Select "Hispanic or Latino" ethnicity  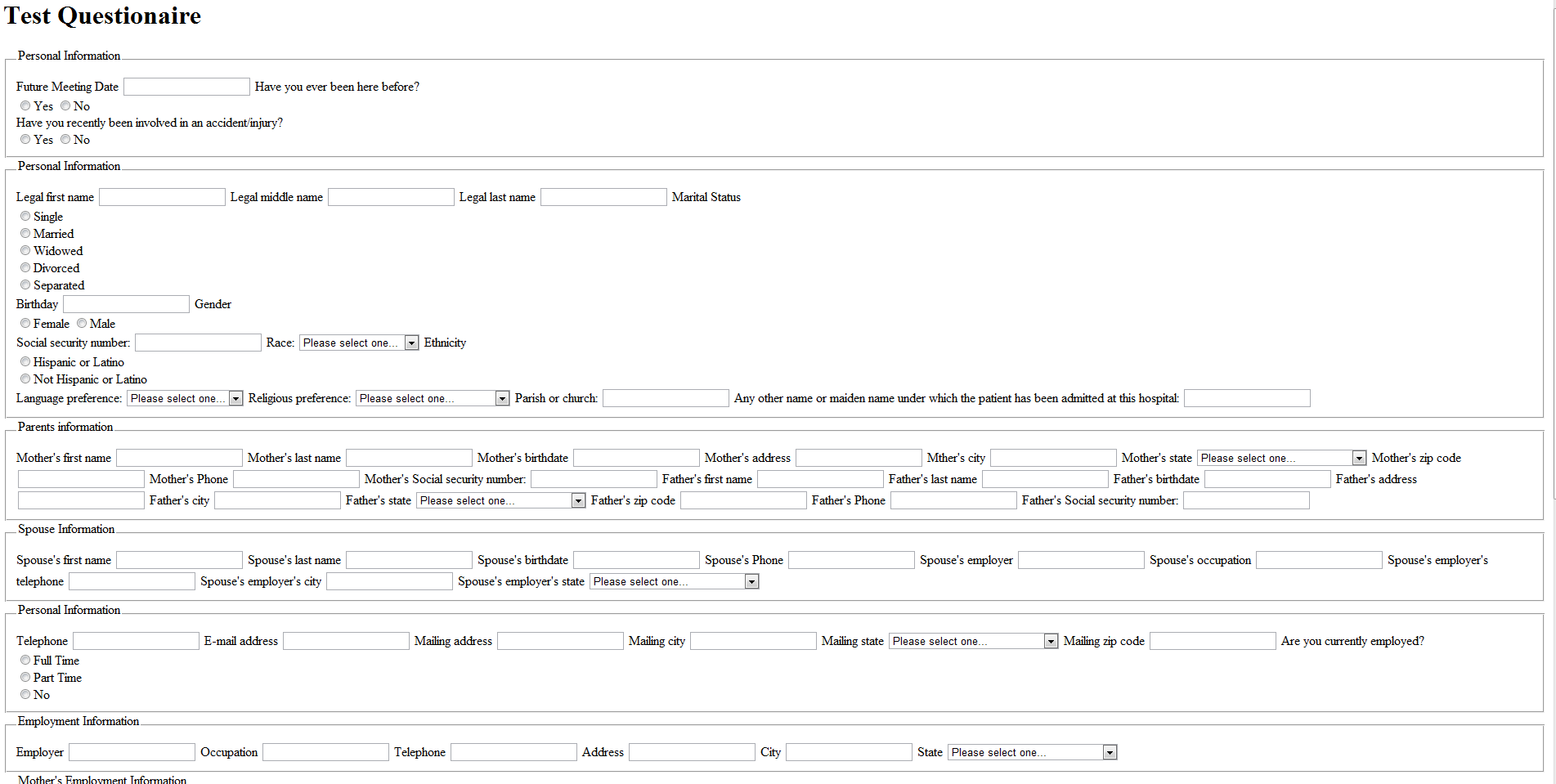click(25, 361)
